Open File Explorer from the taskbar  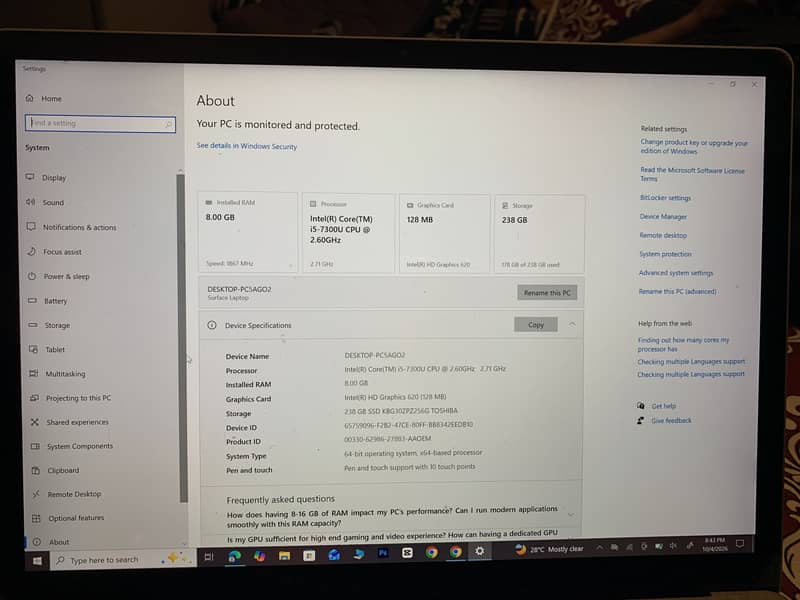click(285, 555)
